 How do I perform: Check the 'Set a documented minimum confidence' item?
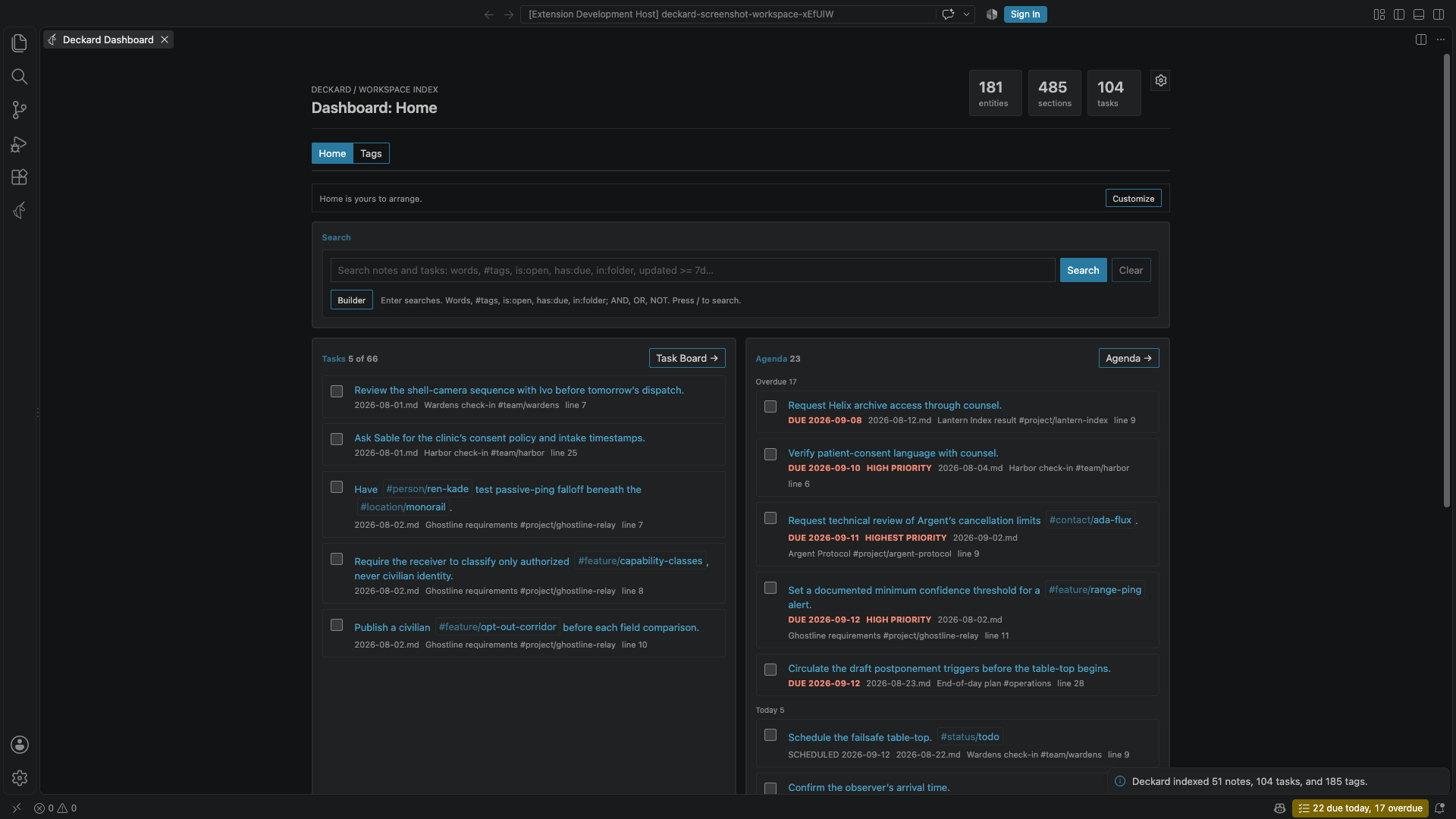(770, 588)
